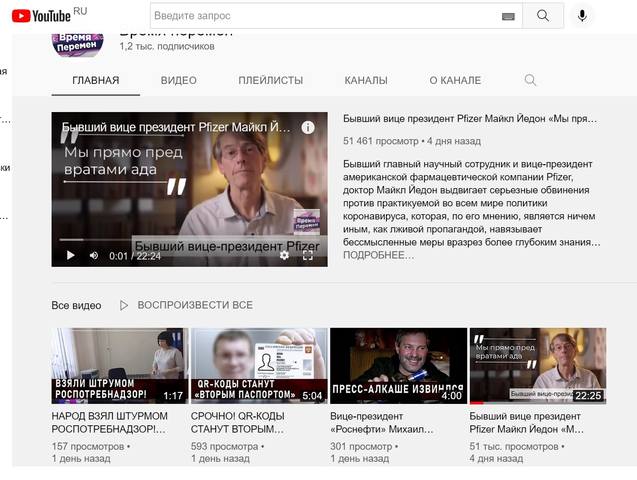Expand description with ПОДРОБНЕЕ

coord(378,255)
